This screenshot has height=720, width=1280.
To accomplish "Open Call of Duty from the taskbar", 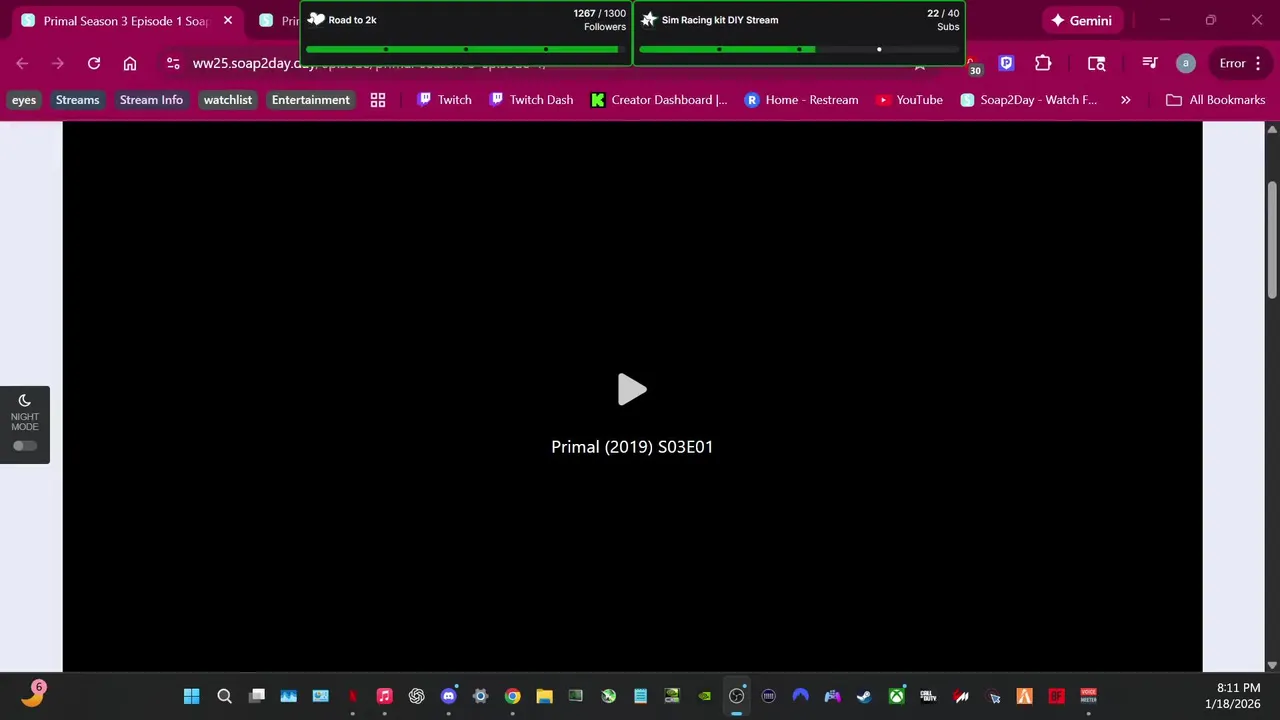I will (x=928, y=696).
